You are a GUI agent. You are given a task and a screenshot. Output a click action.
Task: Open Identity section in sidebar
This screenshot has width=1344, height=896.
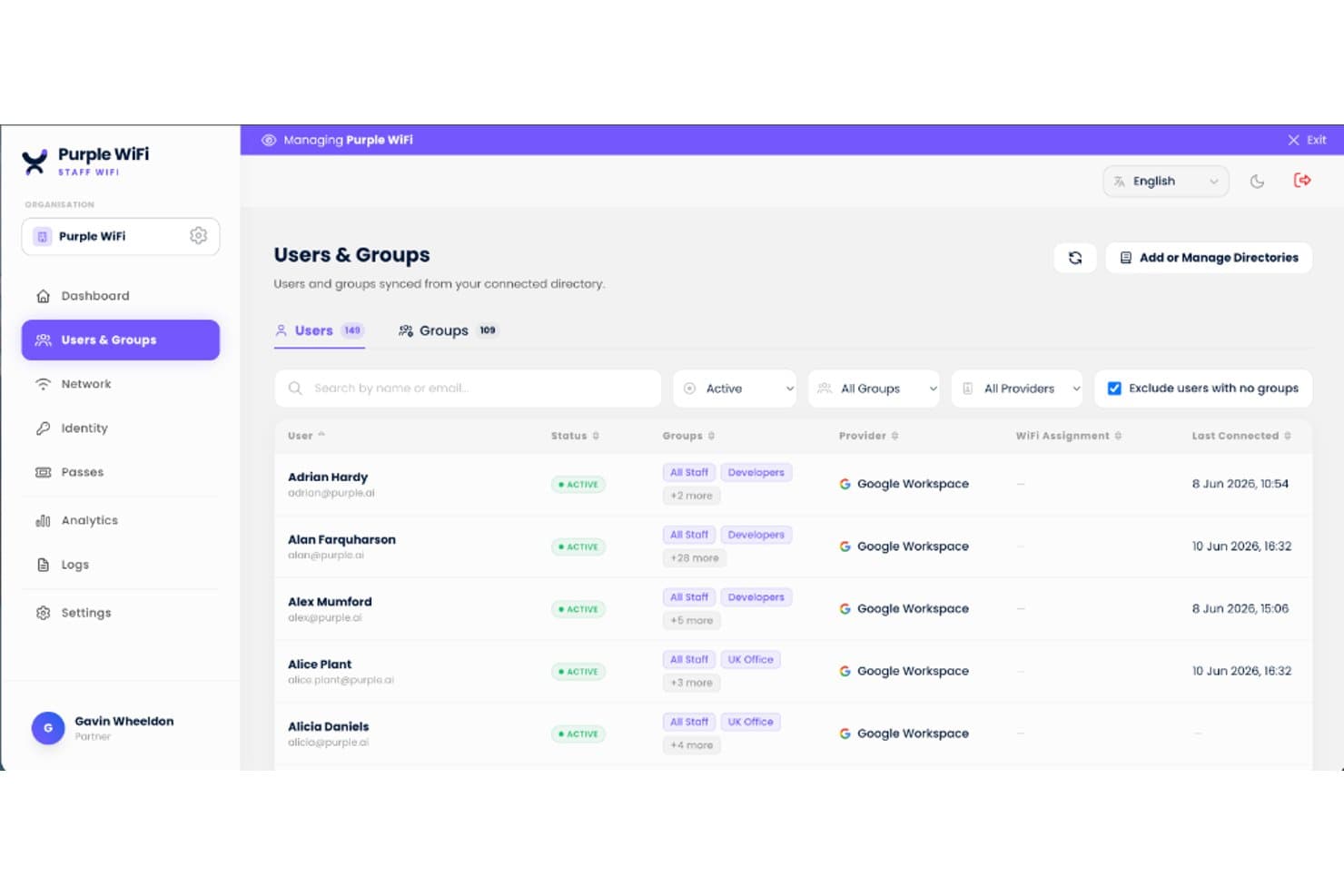click(x=121, y=428)
